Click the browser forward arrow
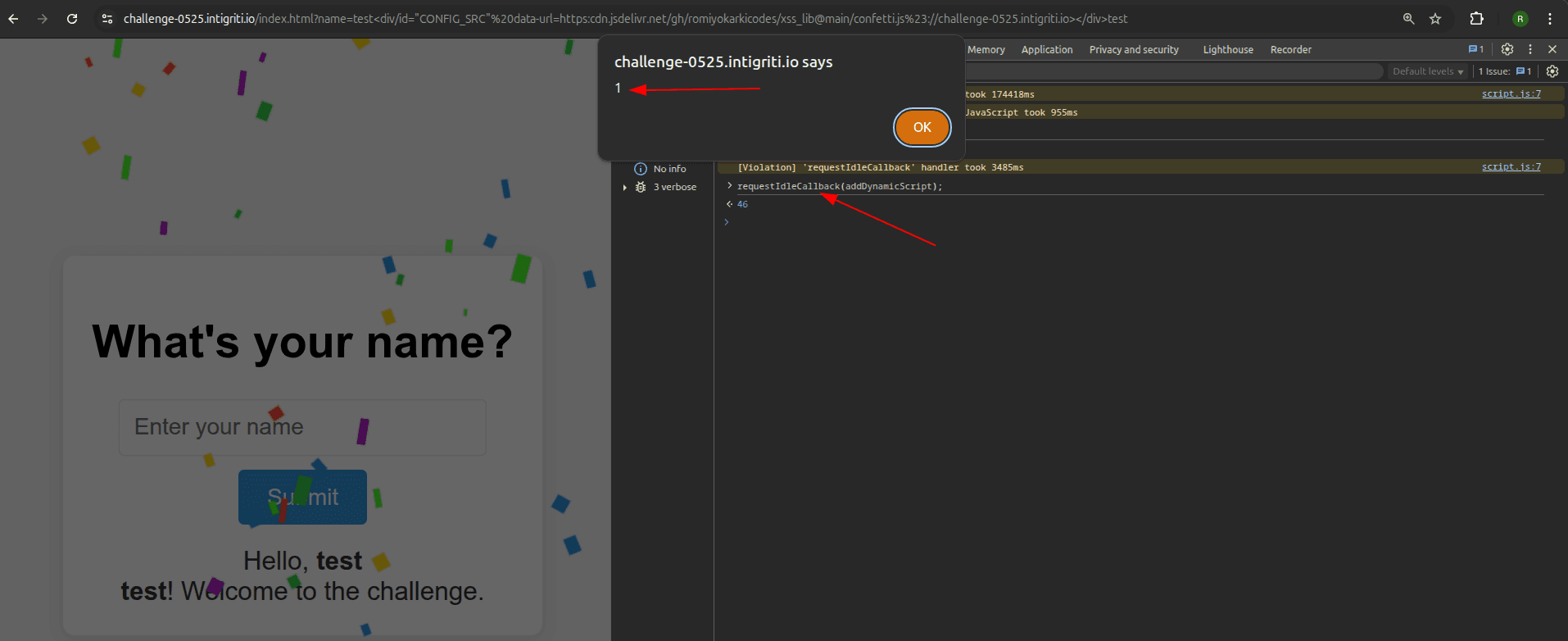1568x641 pixels. click(x=43, y=18)
